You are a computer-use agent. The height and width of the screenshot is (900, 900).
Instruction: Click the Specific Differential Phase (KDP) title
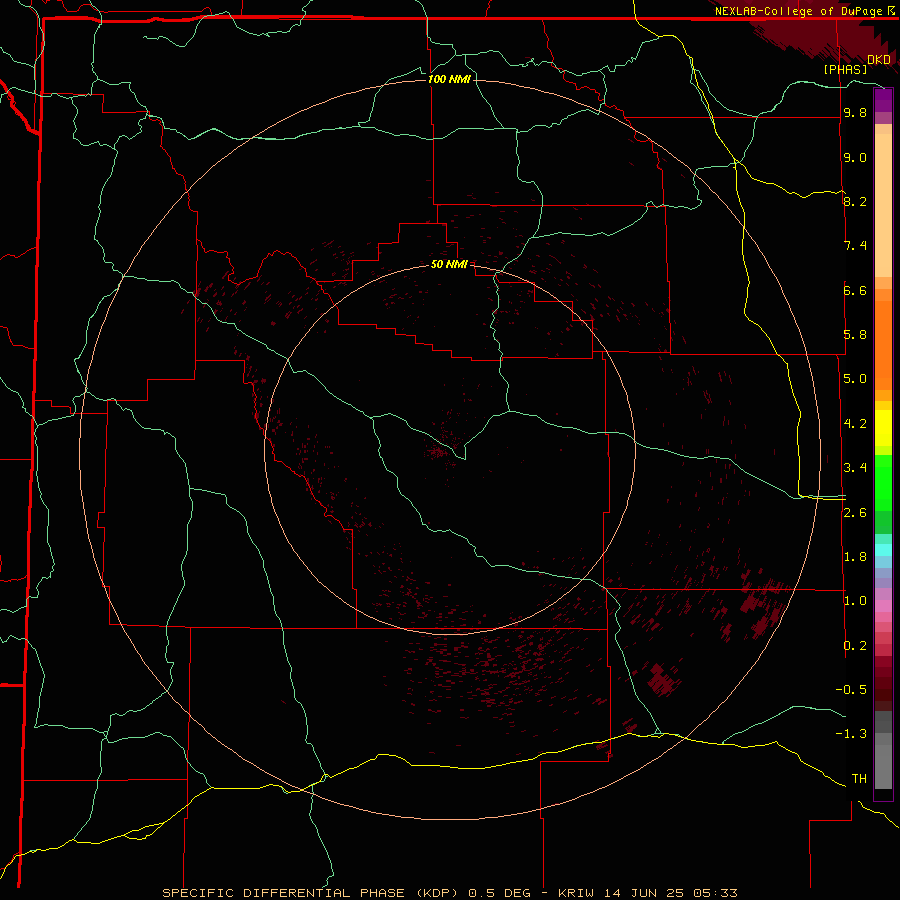(x=310, y=893)
